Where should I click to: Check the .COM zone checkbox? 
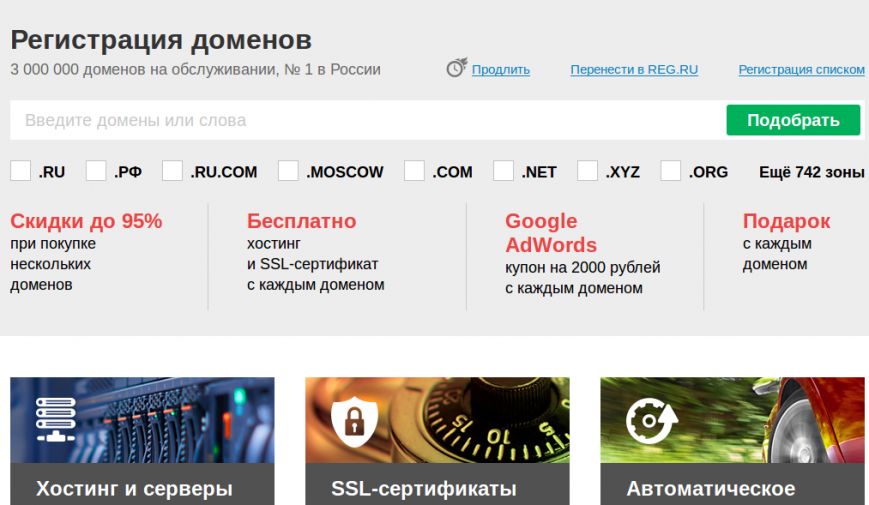click(x=414, y=171)
